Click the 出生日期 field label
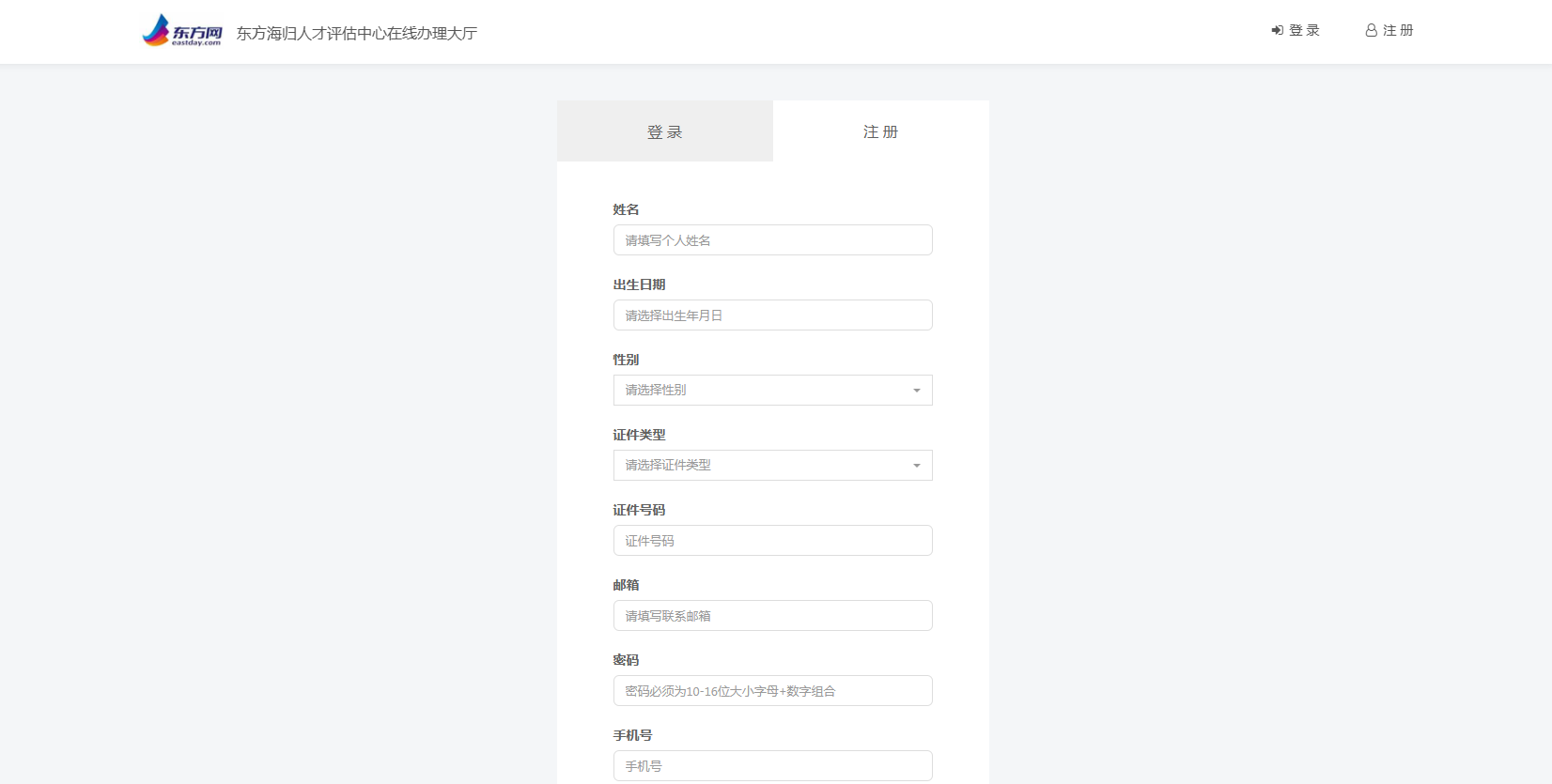This screenshot has height=784, width=1552. click(x=639, y=284)
